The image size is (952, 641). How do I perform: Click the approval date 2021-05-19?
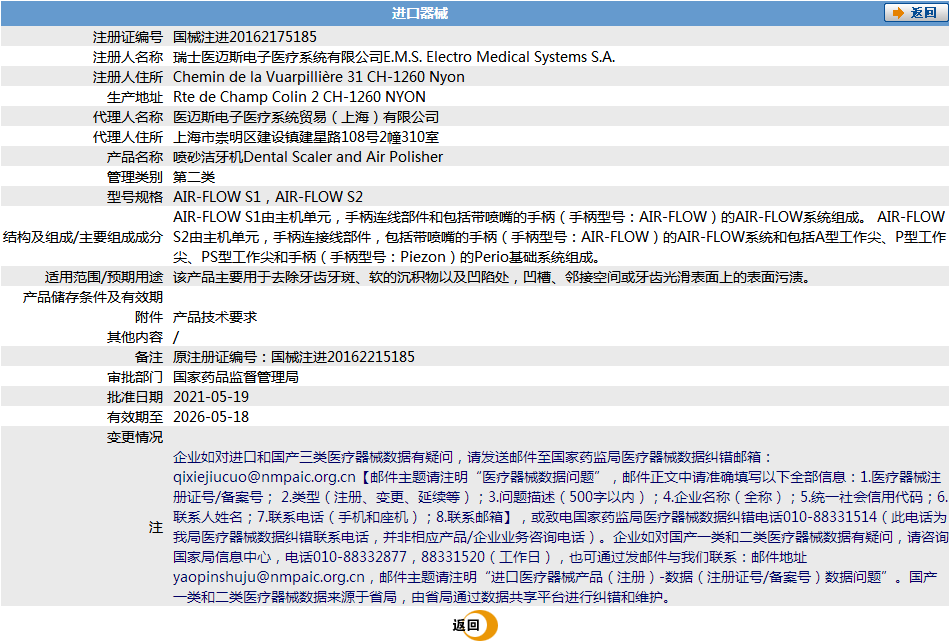click(211, 397)
